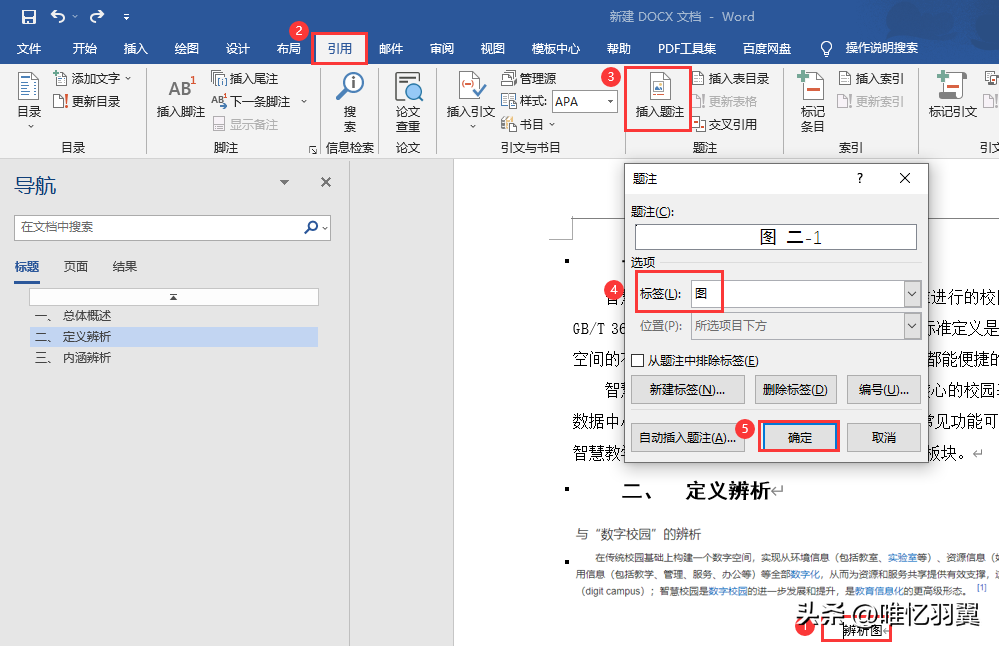
Task: Insert a footnote with 插入脚注
Action: point(180,97)
